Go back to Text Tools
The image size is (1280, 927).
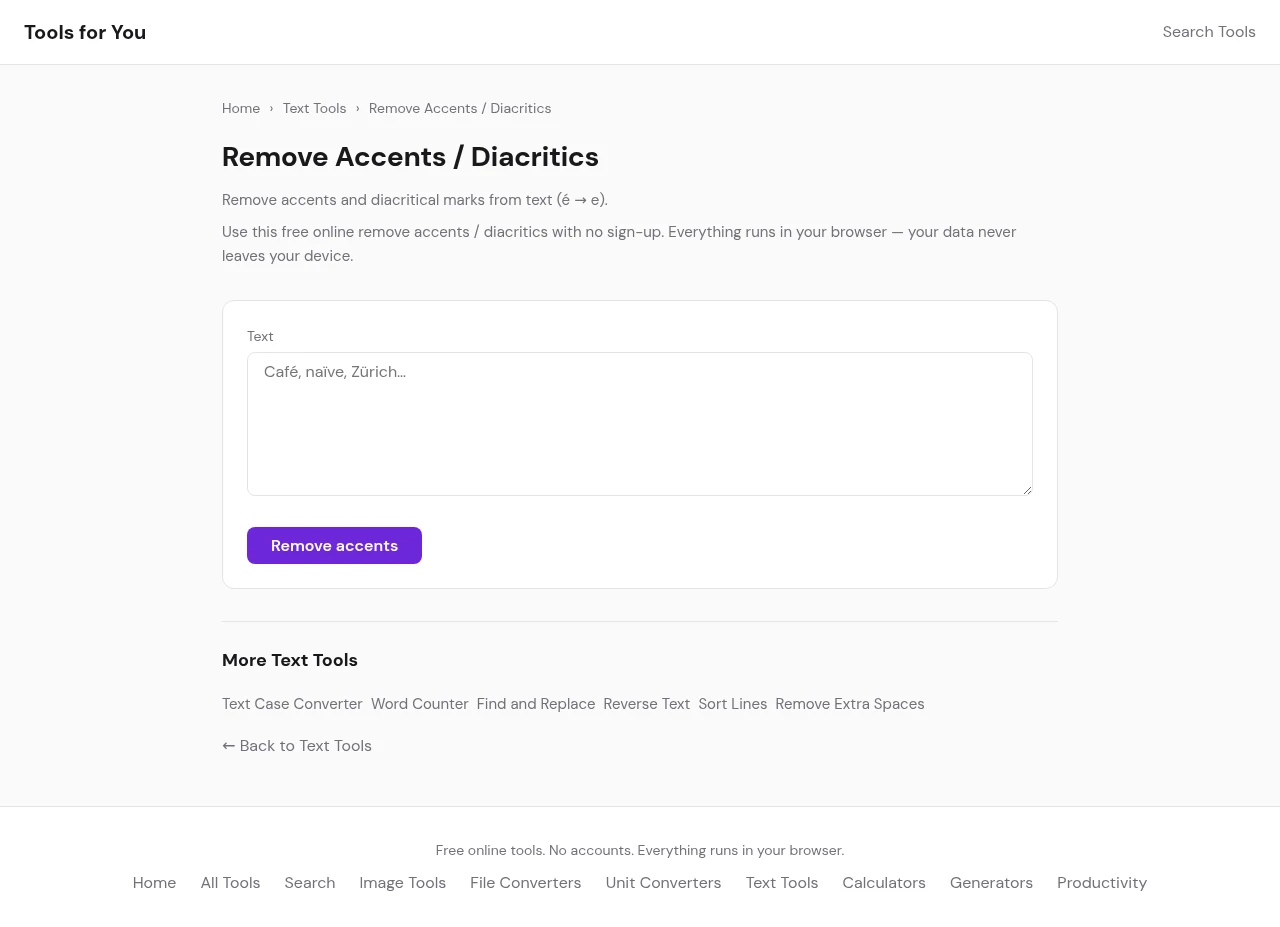(297, 746)
